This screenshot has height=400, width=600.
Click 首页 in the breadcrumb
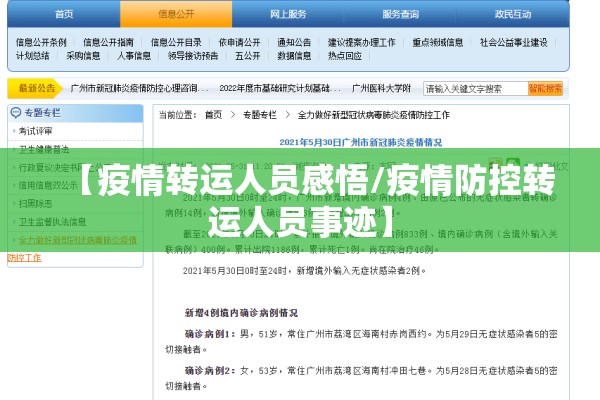tap(213, 115)
